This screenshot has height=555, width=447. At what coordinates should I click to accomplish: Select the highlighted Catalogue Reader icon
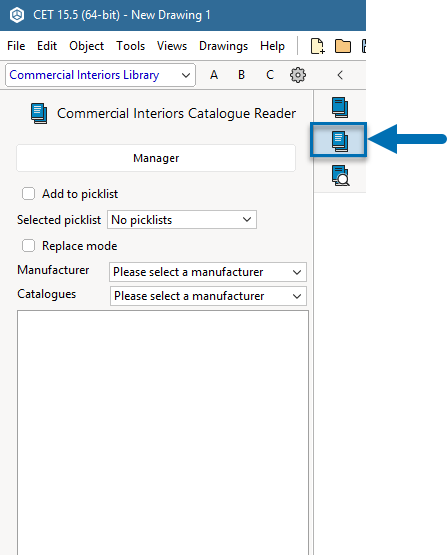pyautogui.click(x=339, y=140)
